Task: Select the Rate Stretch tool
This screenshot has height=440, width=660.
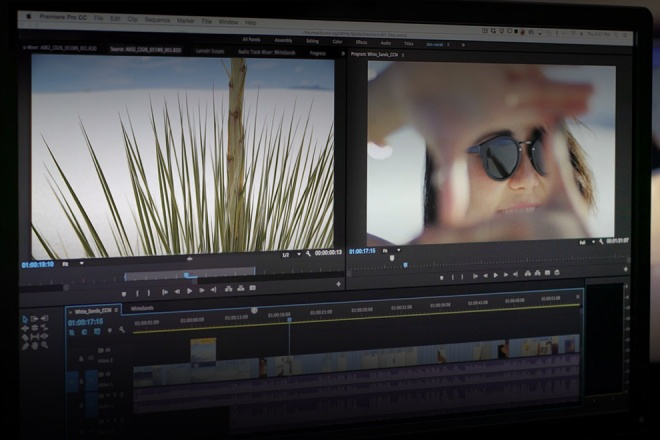Action: tap(44, 327)
